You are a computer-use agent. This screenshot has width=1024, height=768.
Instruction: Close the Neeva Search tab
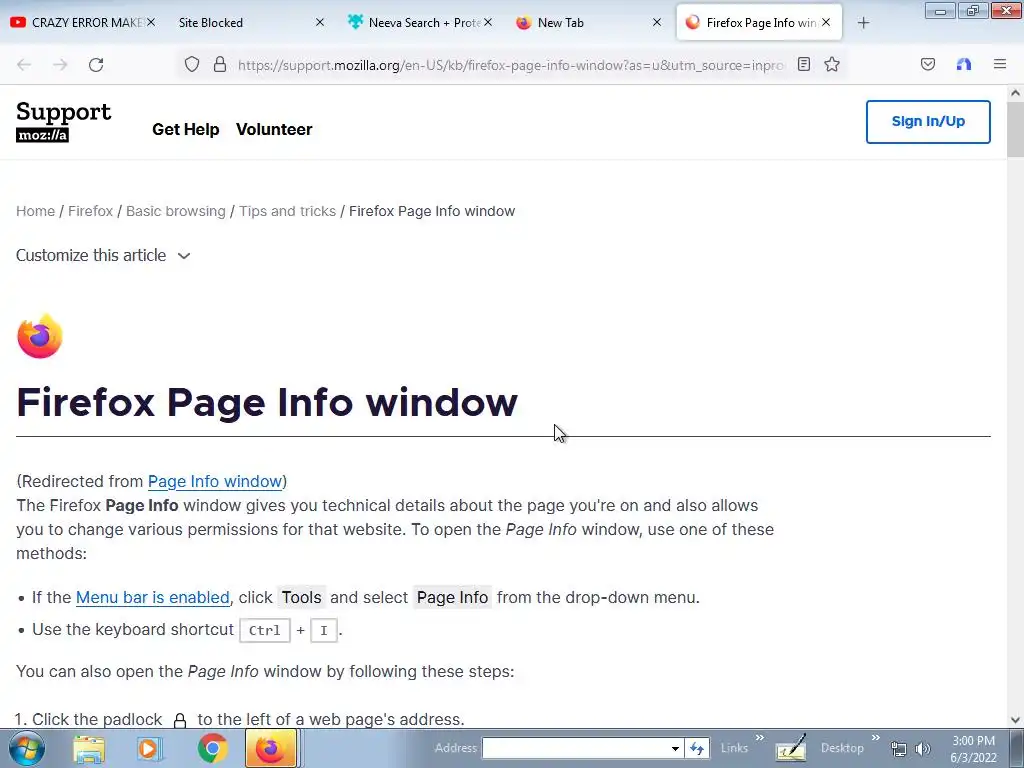[x=488, y=22]
